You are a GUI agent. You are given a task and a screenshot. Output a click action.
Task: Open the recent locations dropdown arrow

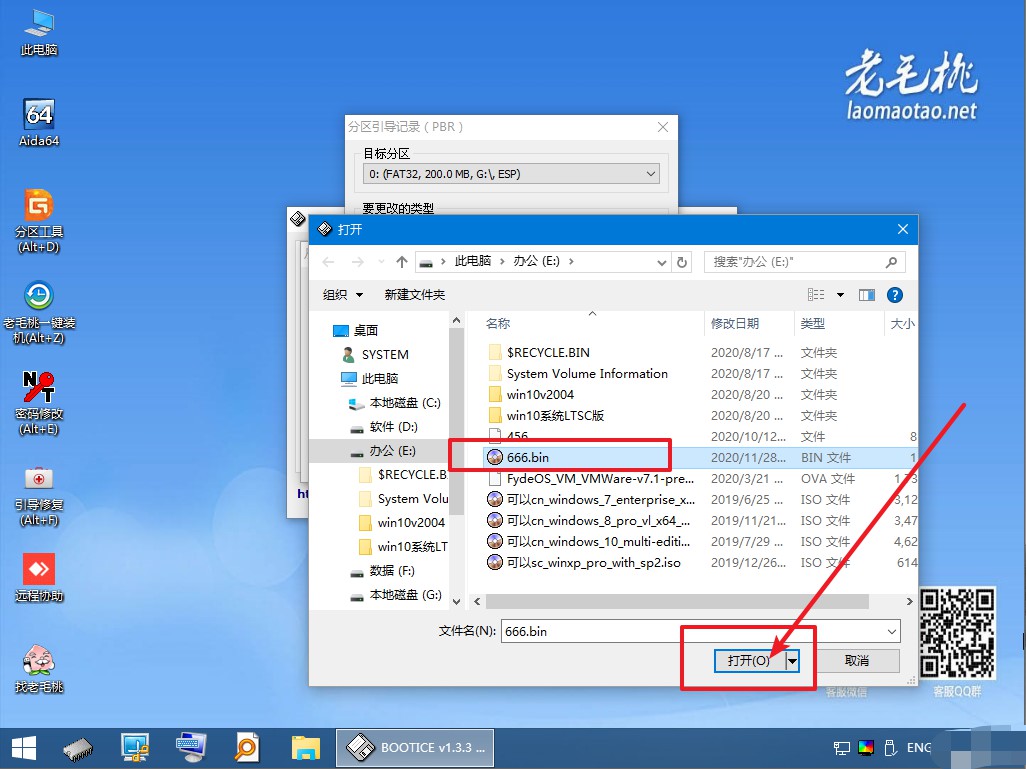pos(381,262)
